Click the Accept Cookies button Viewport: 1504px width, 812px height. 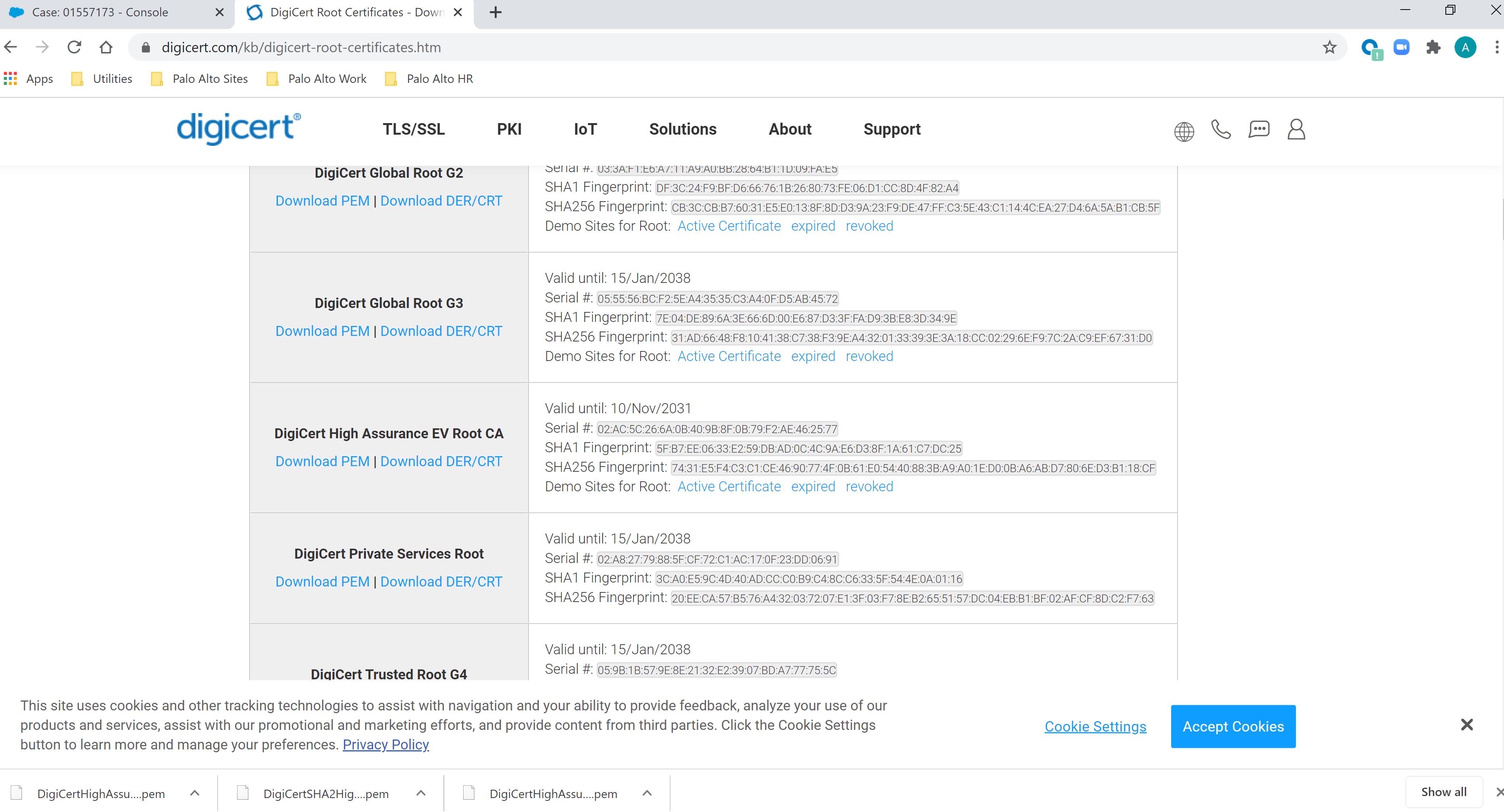pos(1233,726)
